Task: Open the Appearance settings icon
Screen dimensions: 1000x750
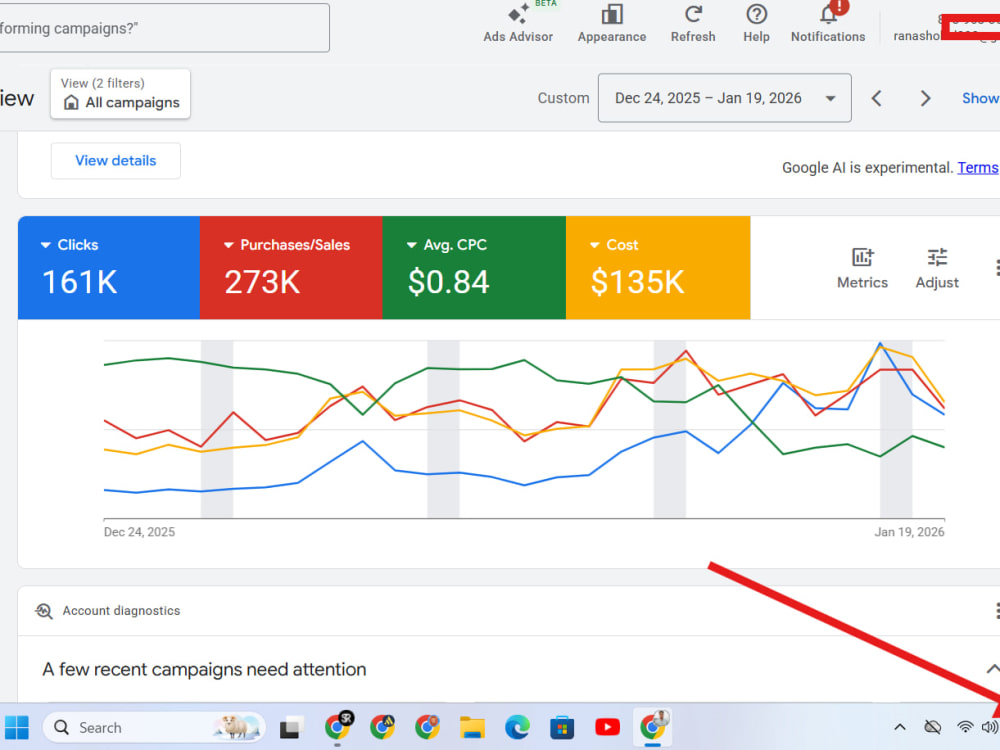Action: (x=612, y=24)
